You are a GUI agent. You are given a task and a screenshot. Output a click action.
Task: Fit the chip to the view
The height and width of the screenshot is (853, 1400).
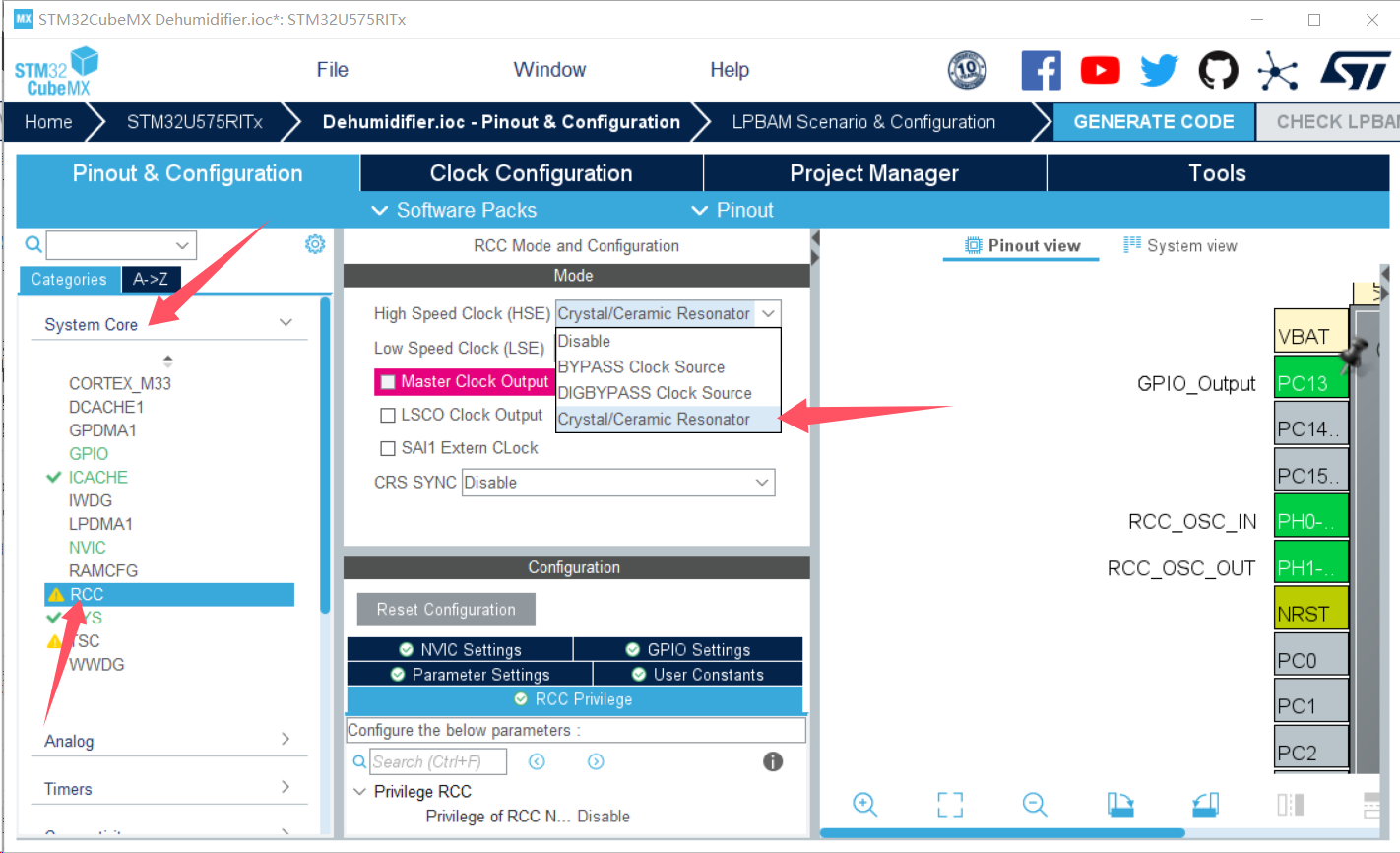tap(950, 804)
